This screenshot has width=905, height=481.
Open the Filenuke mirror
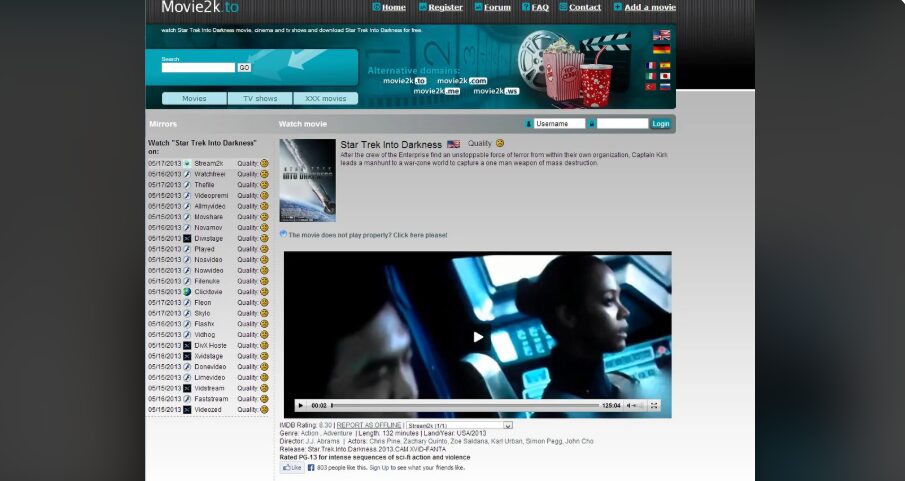207,281
